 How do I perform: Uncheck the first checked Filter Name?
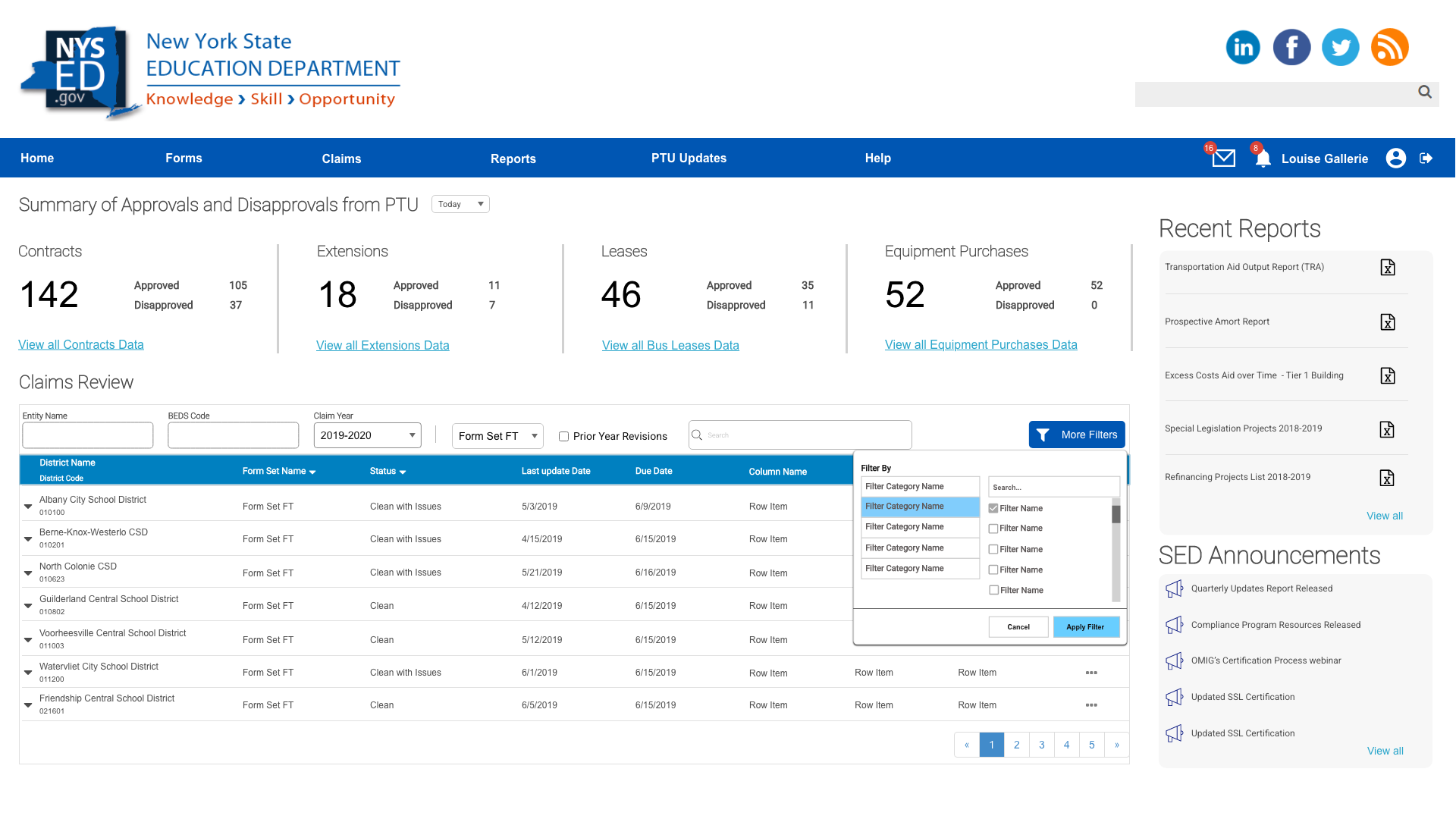(x=993, y=508)
